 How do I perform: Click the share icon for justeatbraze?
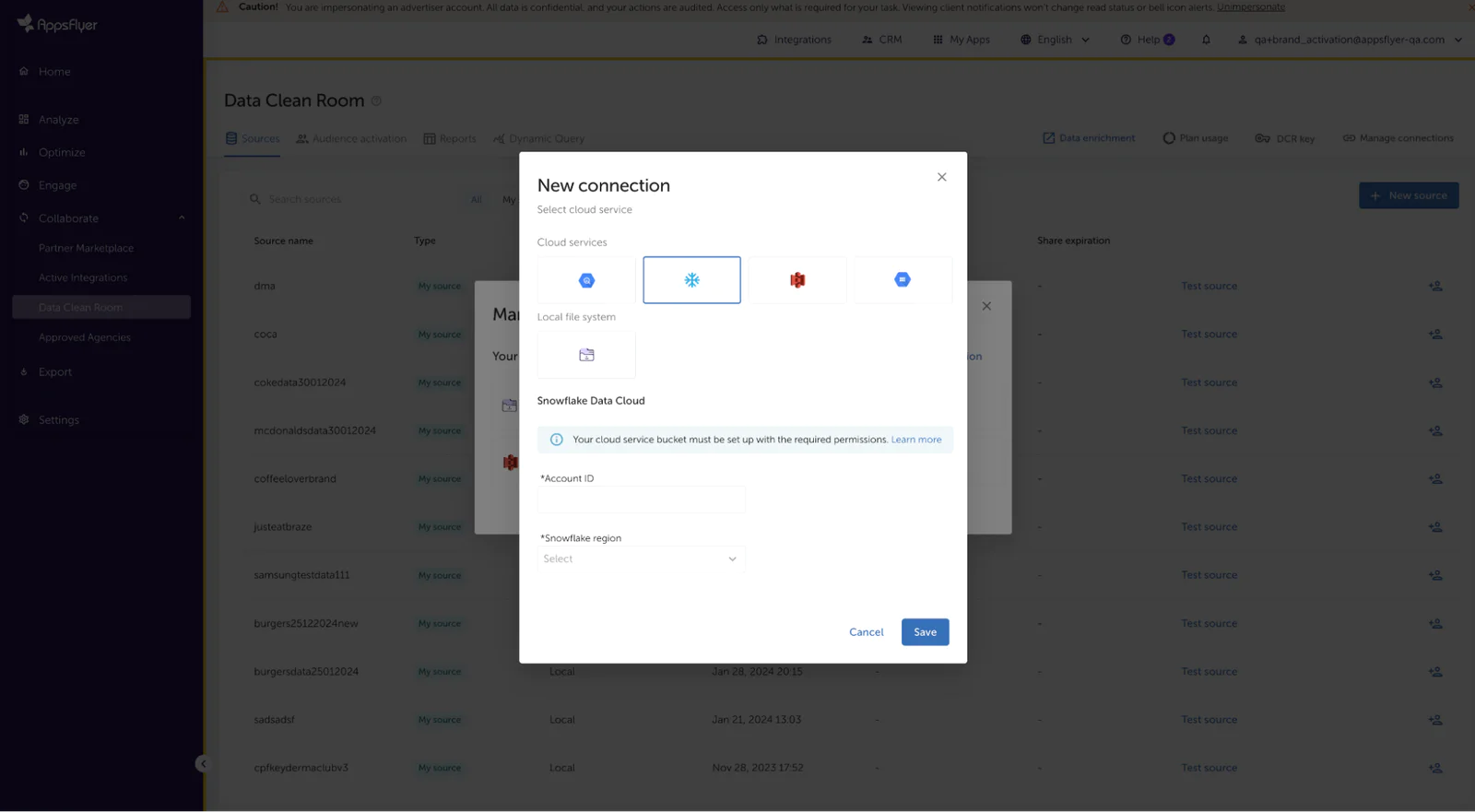click(1435, 527)
